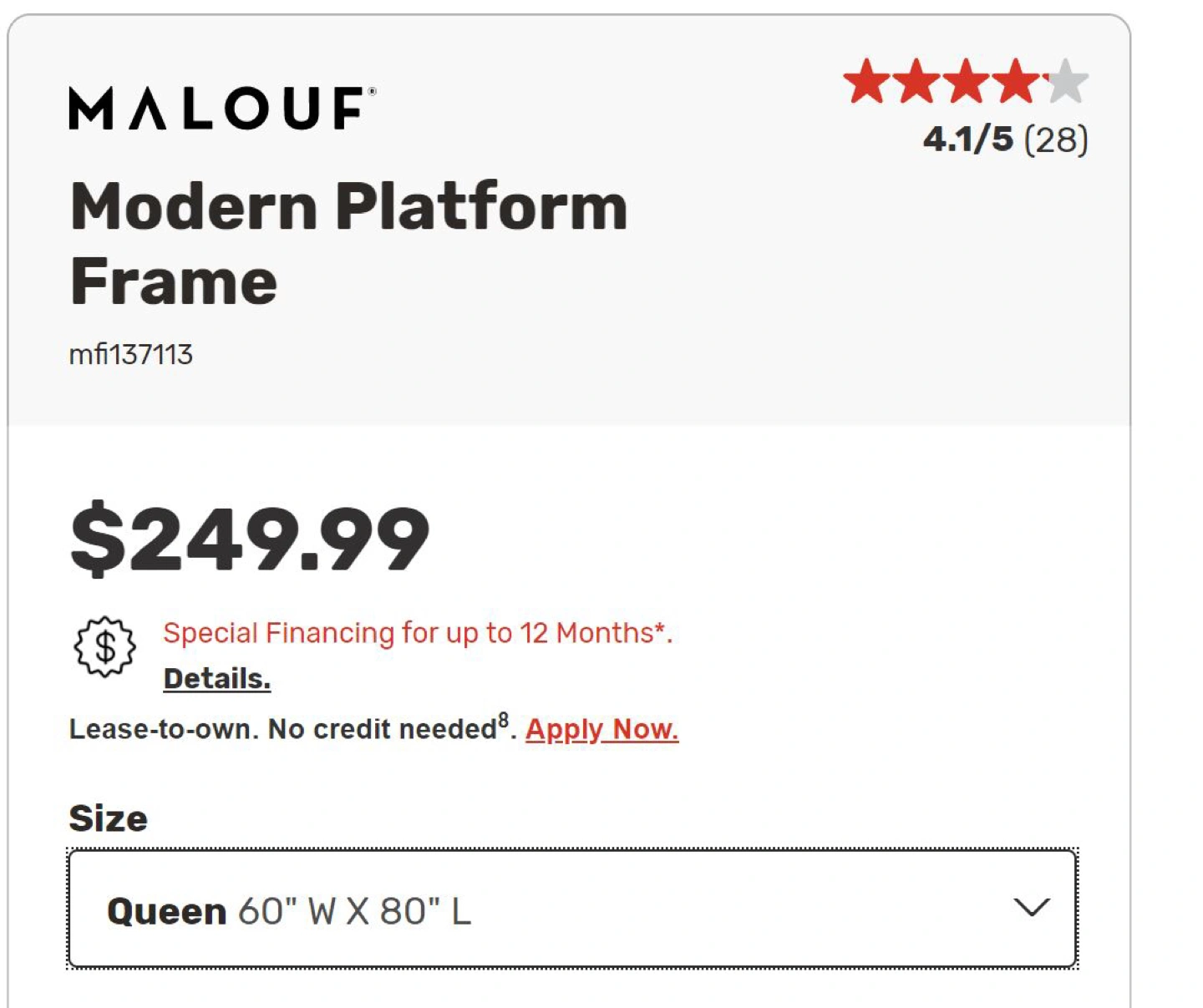Click the third red rating star

pyautogui.click(x=967, y=82)
